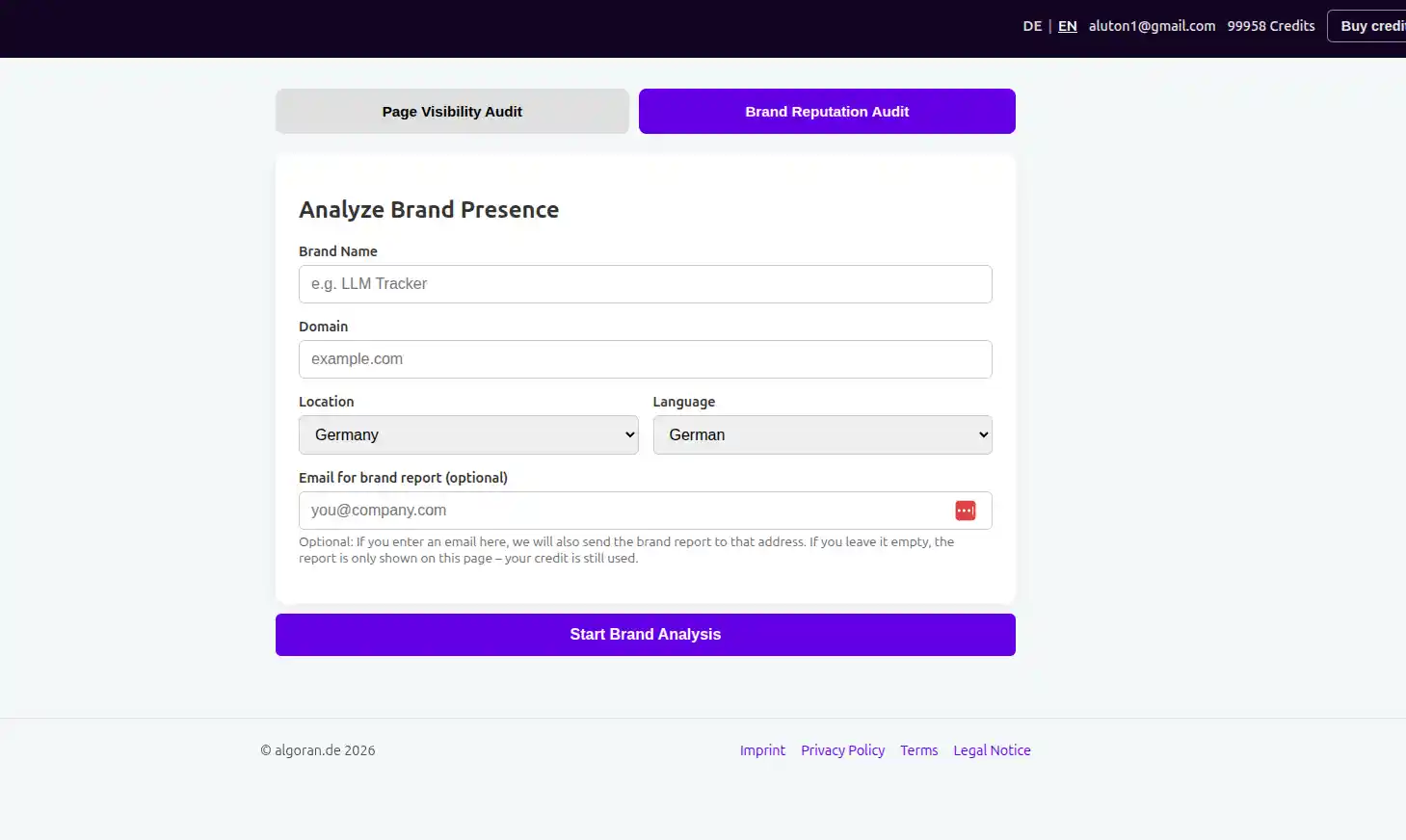Click the 99958 Credits balance
1406x840 pixels.
pyautogui.click(x=1270, y=26)
